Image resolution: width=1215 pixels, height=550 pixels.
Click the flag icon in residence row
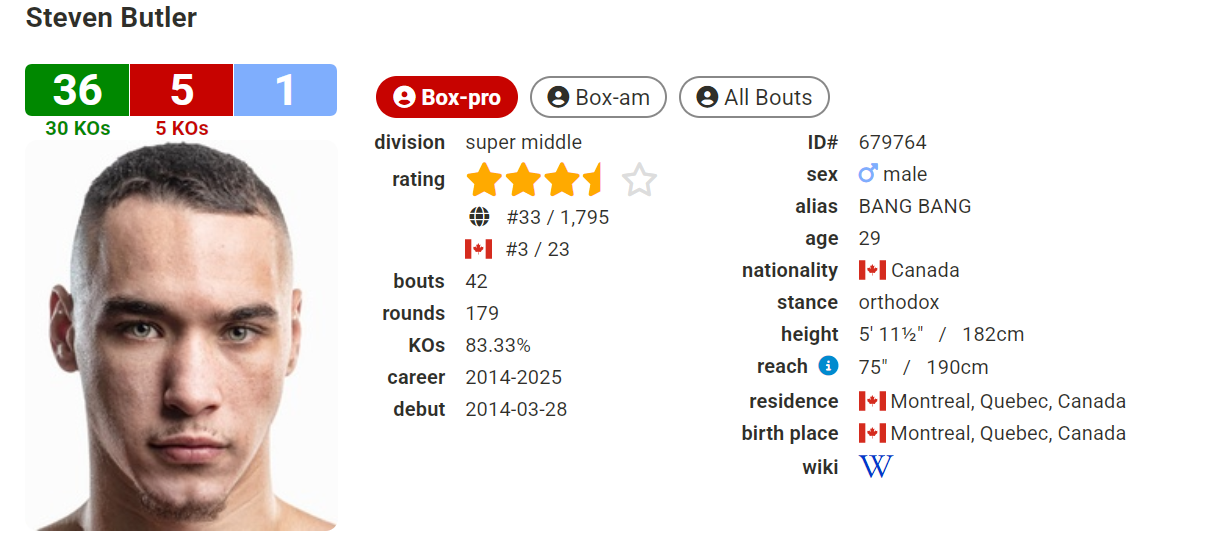tap(873, 401)
